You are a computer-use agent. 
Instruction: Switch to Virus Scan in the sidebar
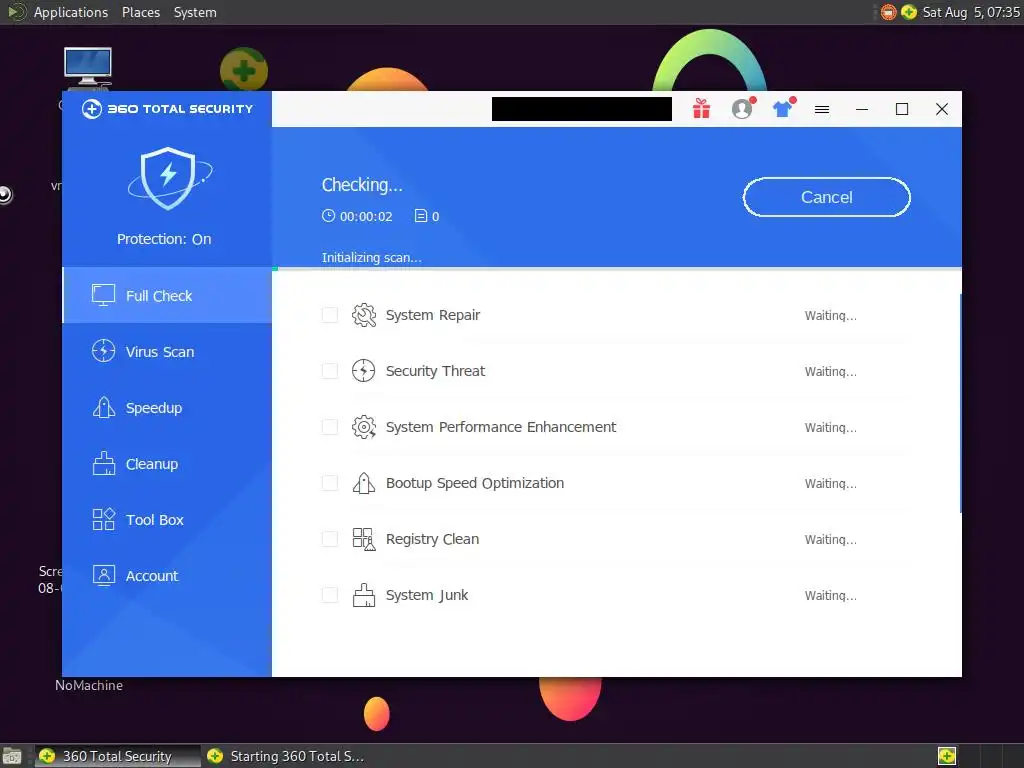pos(167,351)
